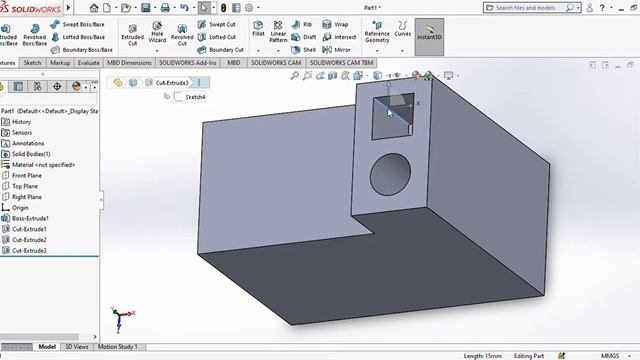Select the Right Plane tree item
Viewport: 640px width, 360px height.
click(27, 197)
